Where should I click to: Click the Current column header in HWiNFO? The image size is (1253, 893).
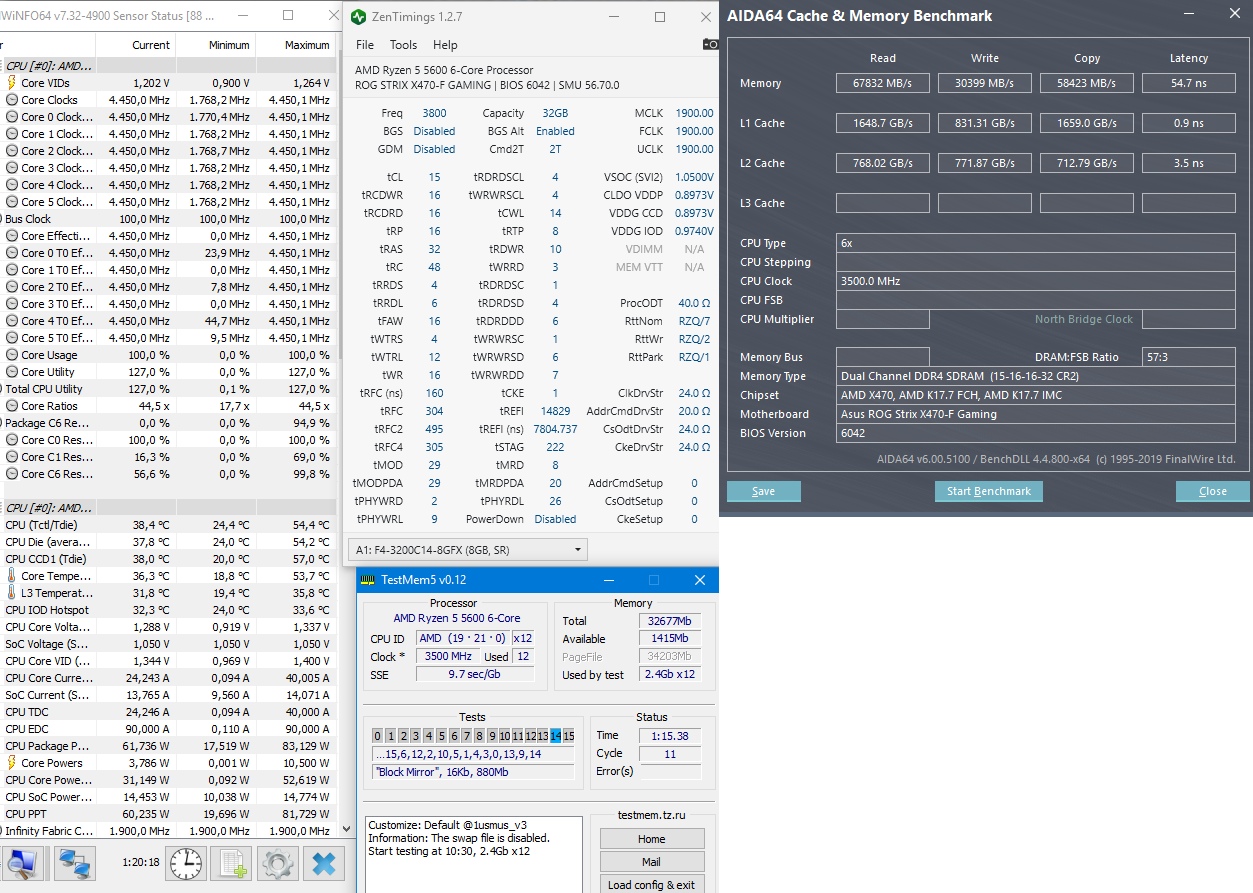click(136, 45)
